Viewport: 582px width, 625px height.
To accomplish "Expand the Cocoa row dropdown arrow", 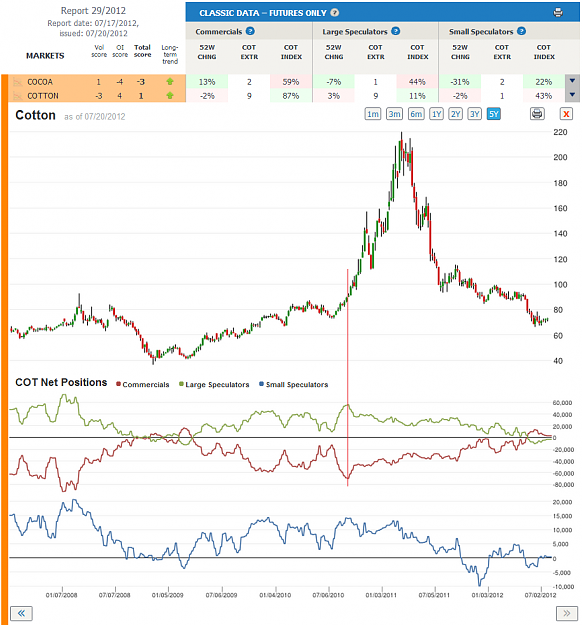I will [572, 81].
